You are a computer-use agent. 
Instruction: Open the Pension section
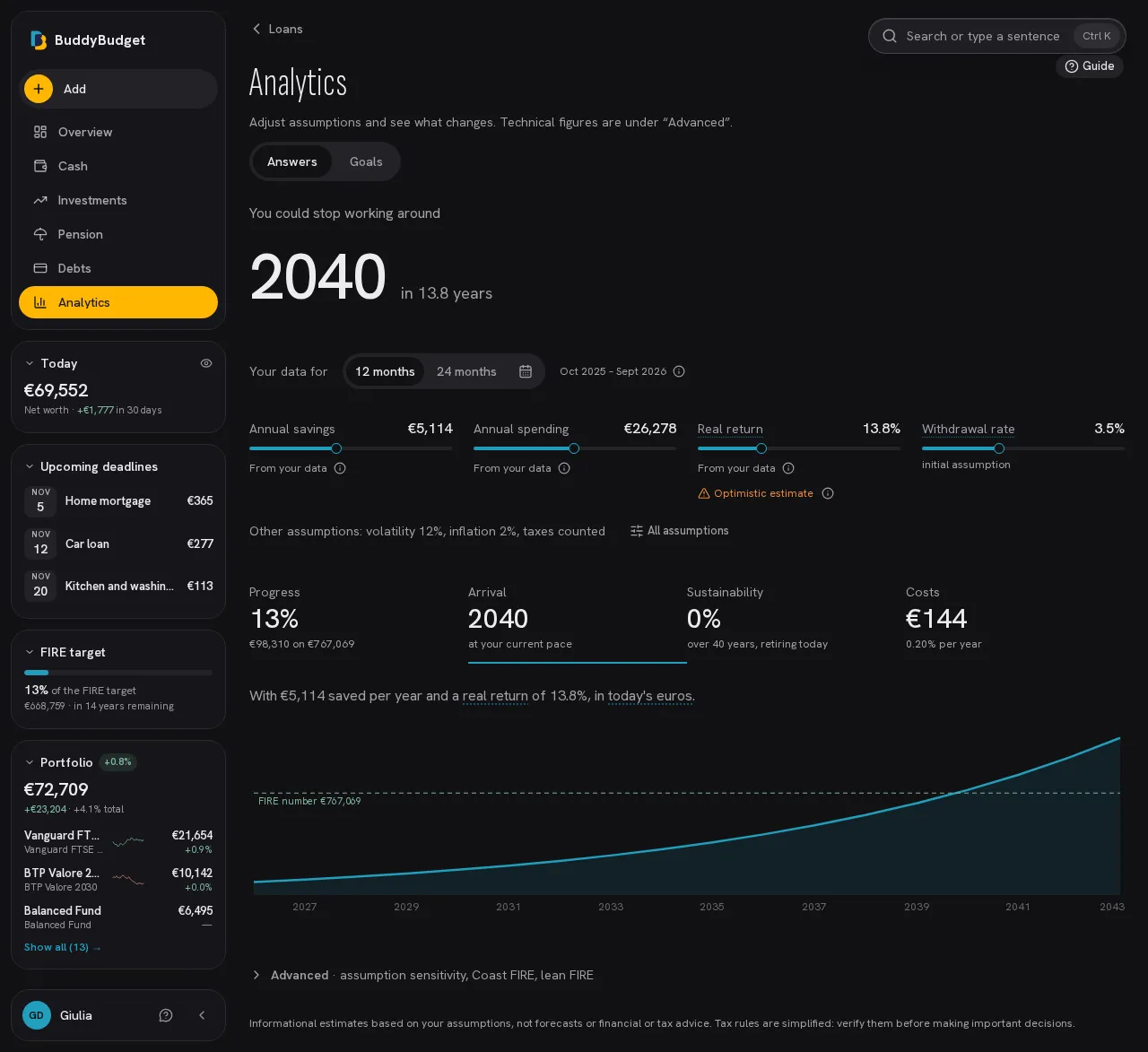(x=118, y=234)
